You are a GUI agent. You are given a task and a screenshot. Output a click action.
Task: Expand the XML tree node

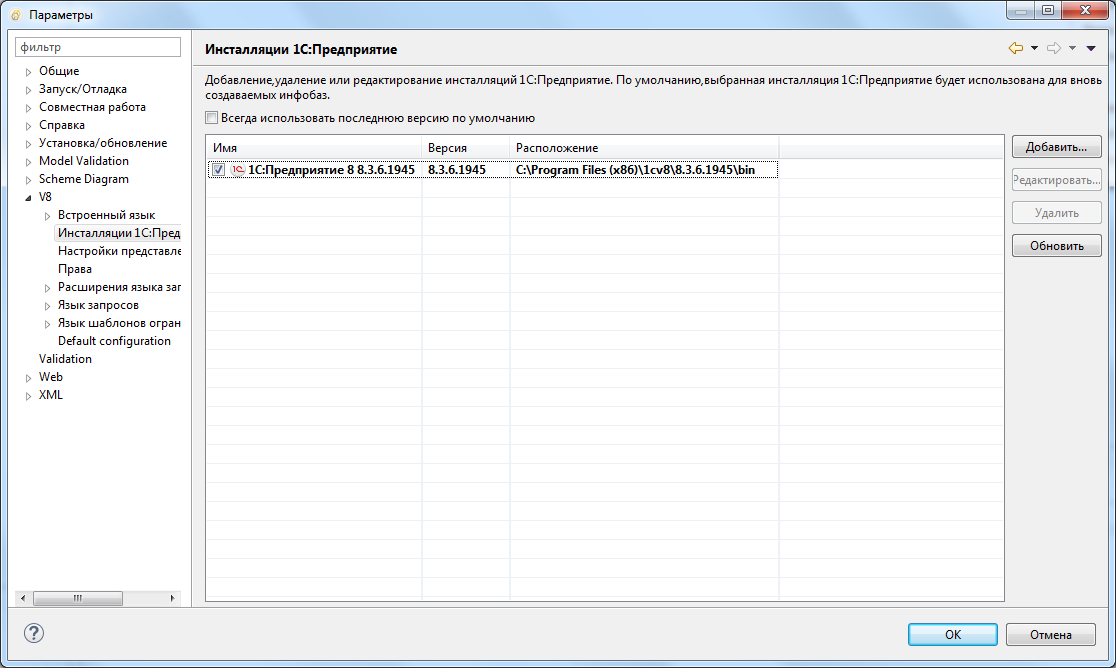[28, 396]
